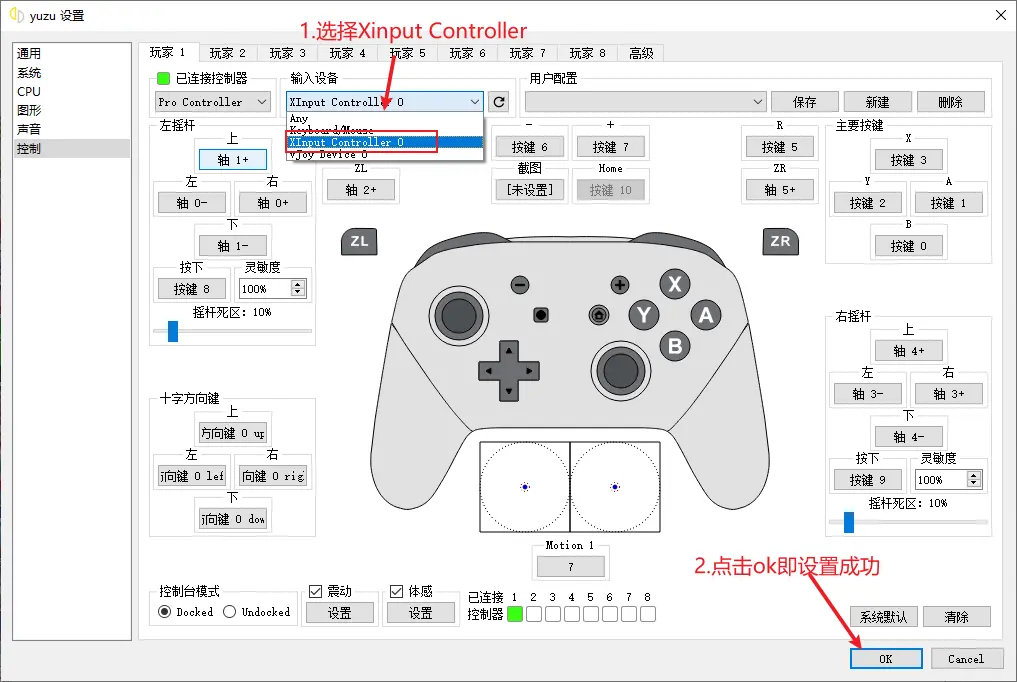Toggle the 体感 motion checkbox
This screenshot has height=682, width=1017.
click(x=397, y=590)
